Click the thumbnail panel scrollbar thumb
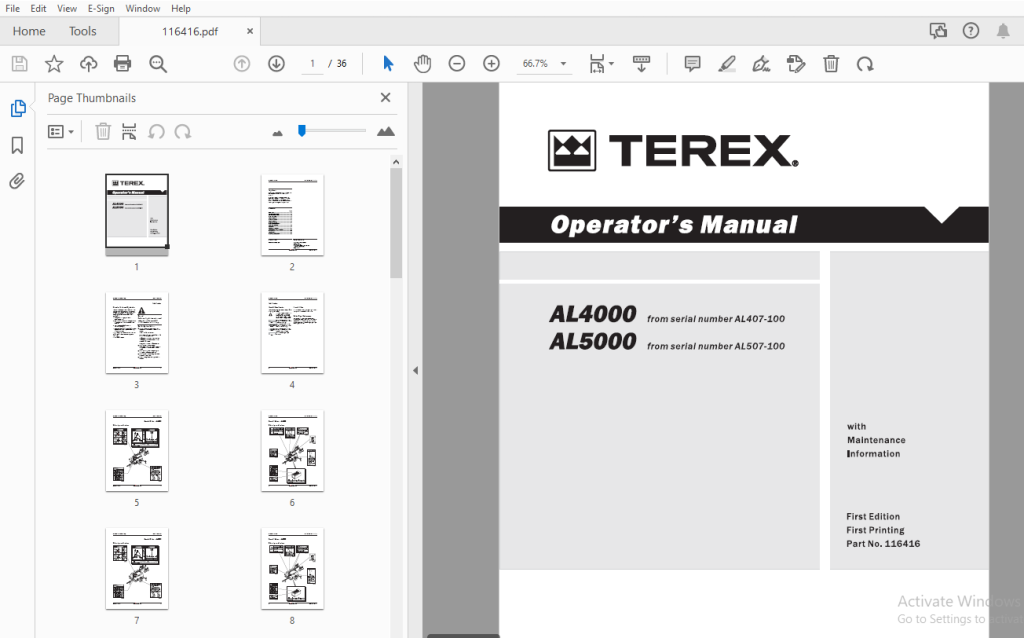 396,223
